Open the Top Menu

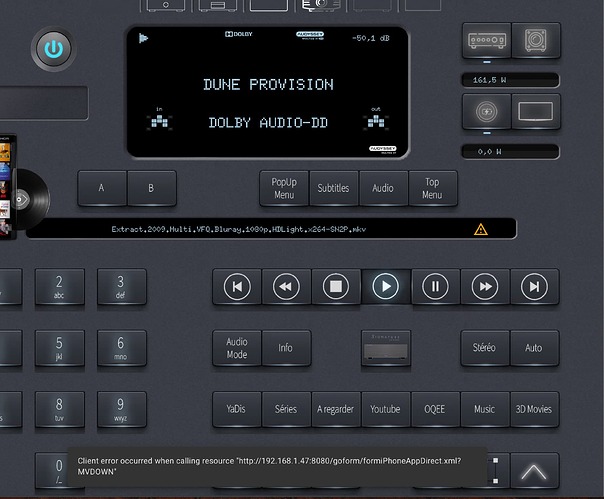pos(433,188)
